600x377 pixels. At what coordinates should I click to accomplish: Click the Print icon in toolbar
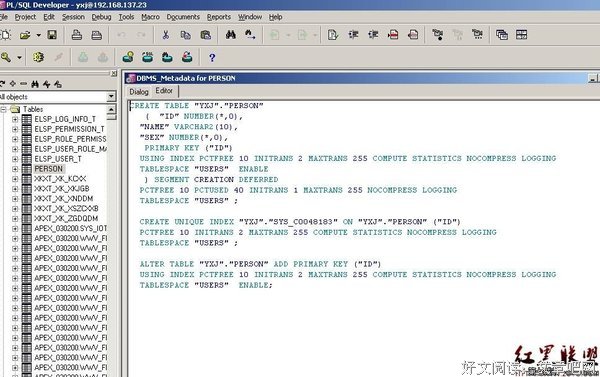[77, 35]
